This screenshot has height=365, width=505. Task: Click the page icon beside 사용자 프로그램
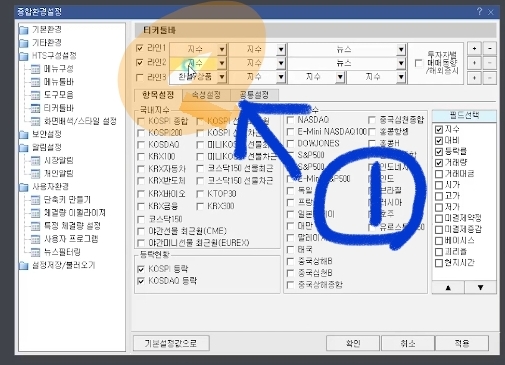pos(35,239)
